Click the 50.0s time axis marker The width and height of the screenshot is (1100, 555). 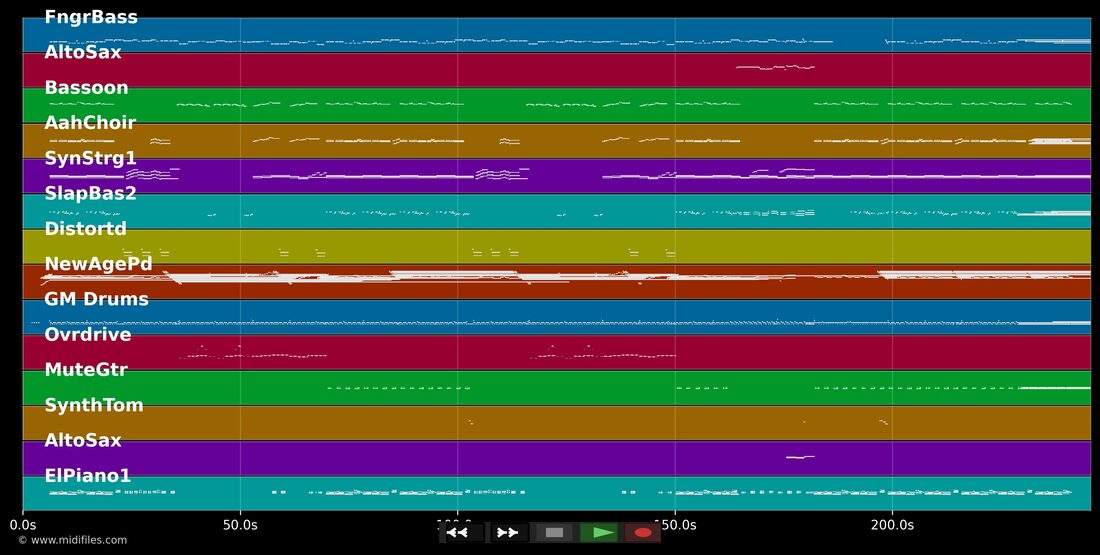pyautogui.click(x=241, y=524)
